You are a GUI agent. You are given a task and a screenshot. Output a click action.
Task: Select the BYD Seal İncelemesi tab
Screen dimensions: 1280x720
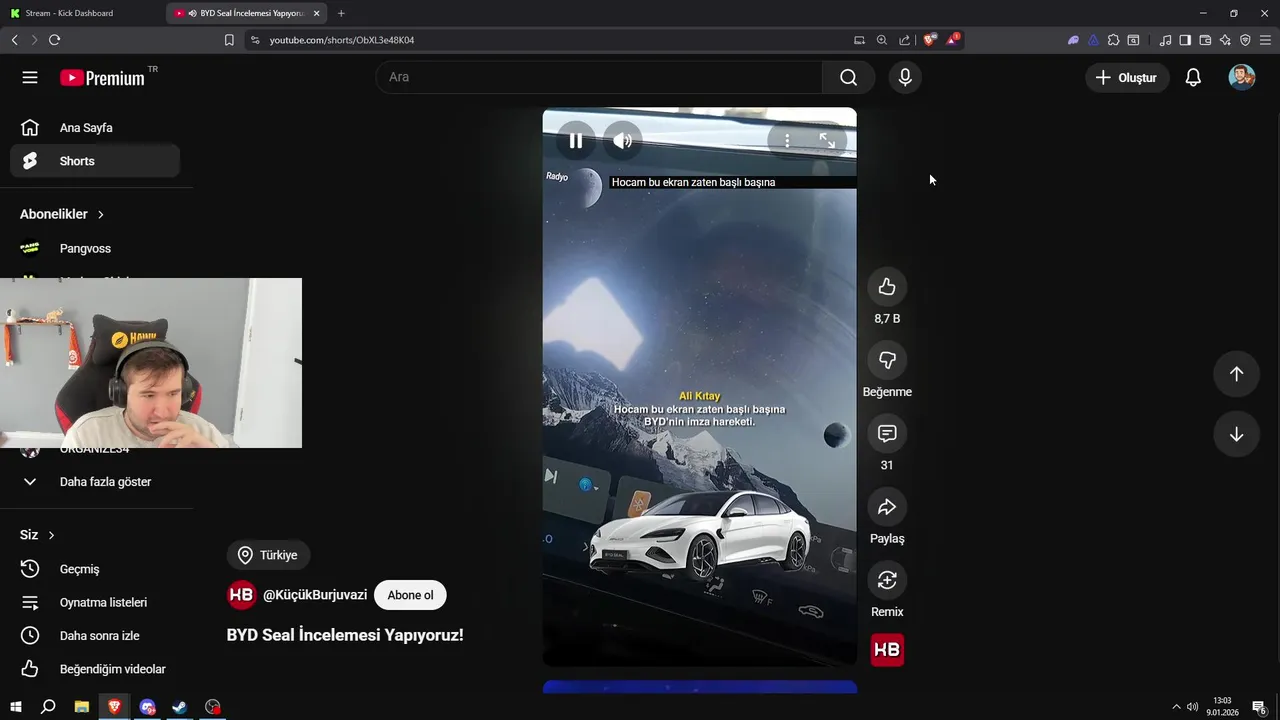click(245, 13)
